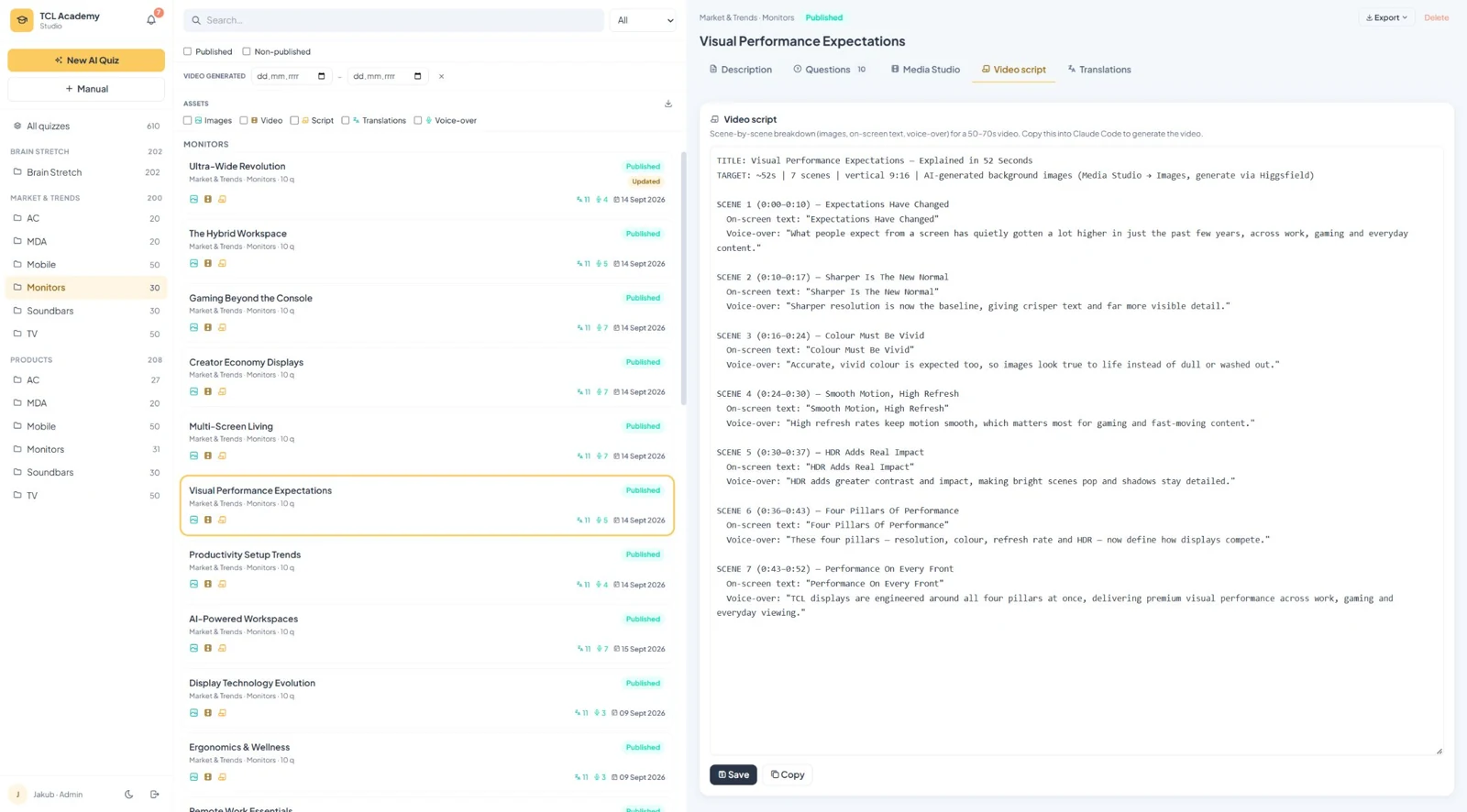Switch to the Questions tab
This screenshot has width=1467, height=812.
(x=829, y=70)
